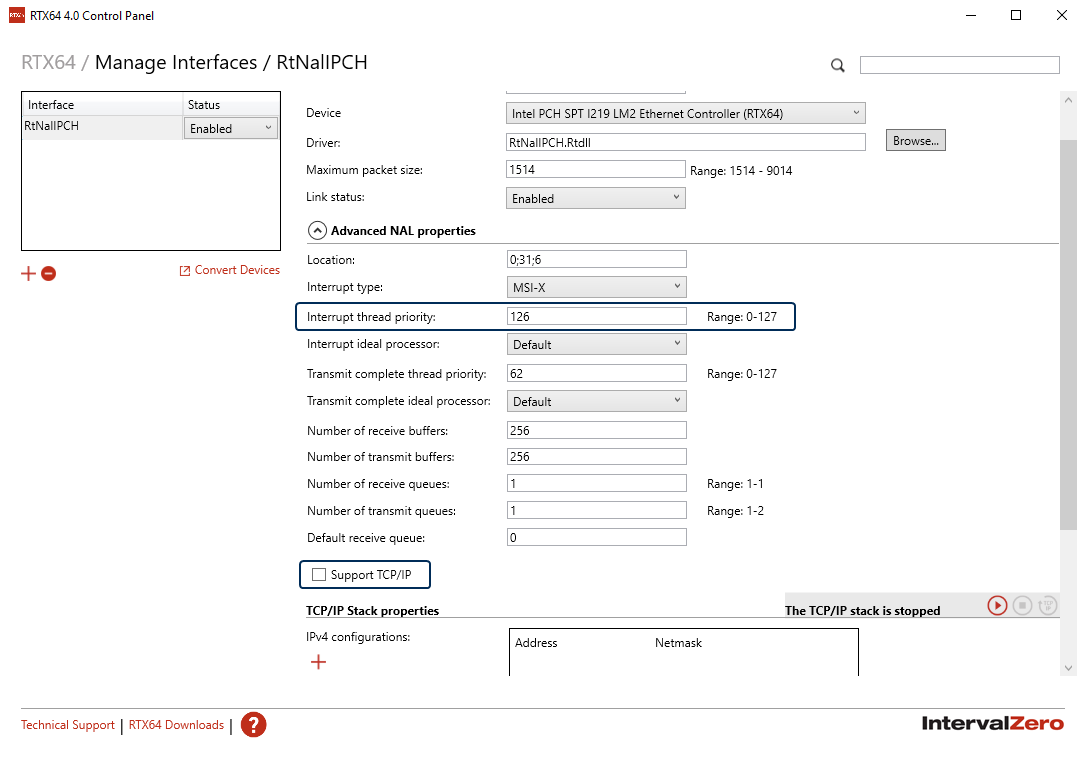
Task: Open the RtNalIPCH Status dropdown
Action: pyautogui.click(x=230, y=128)
